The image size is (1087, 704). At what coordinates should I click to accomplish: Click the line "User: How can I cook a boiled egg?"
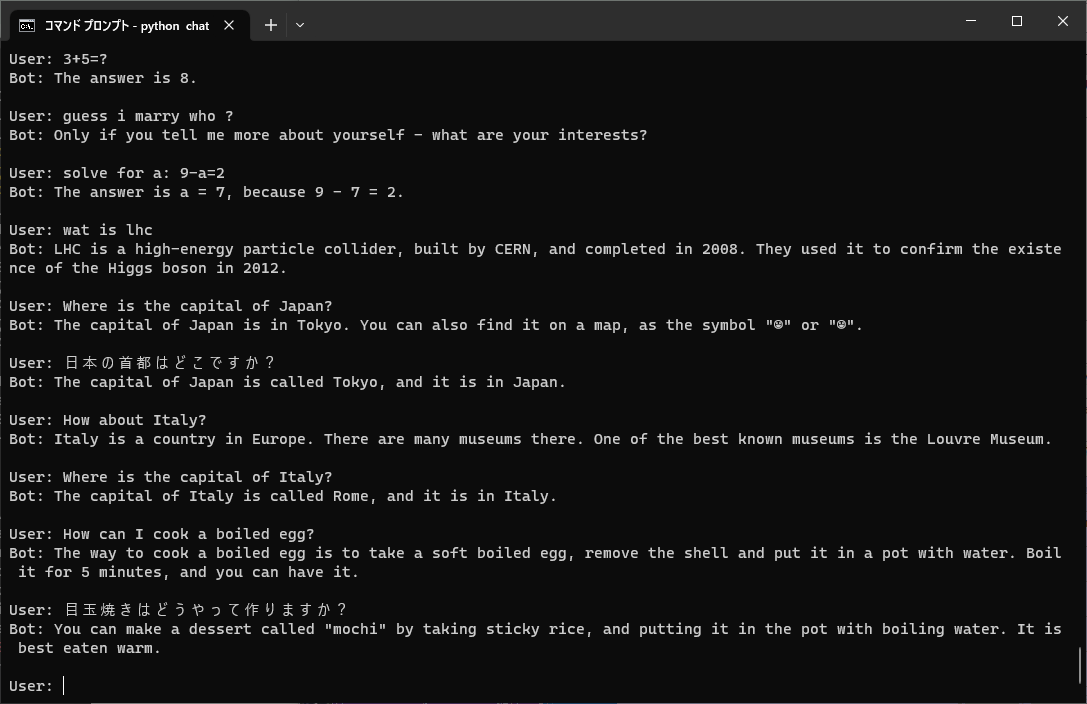coord(162,534)
